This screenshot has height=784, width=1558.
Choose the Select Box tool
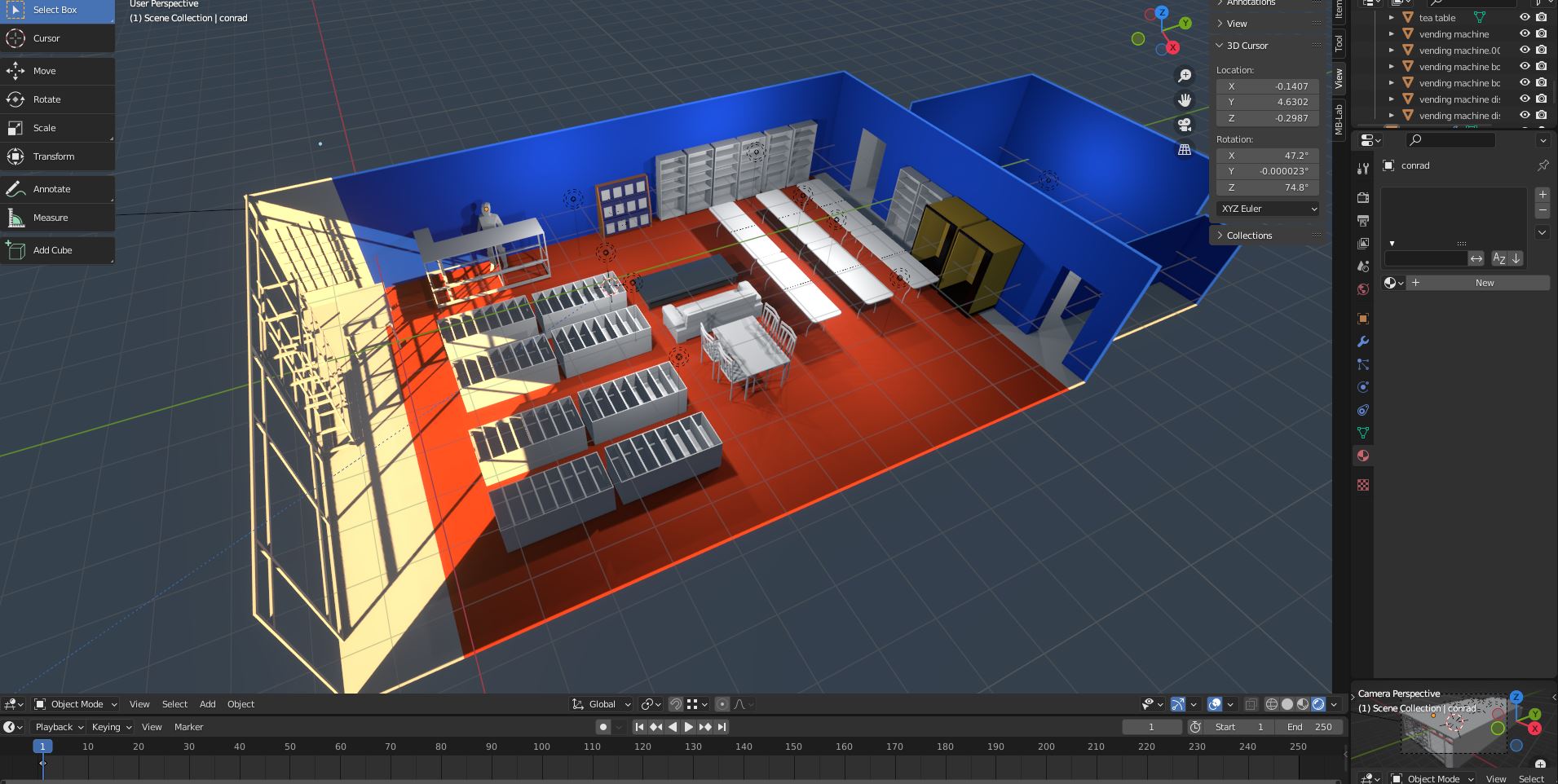coord(57,10)
